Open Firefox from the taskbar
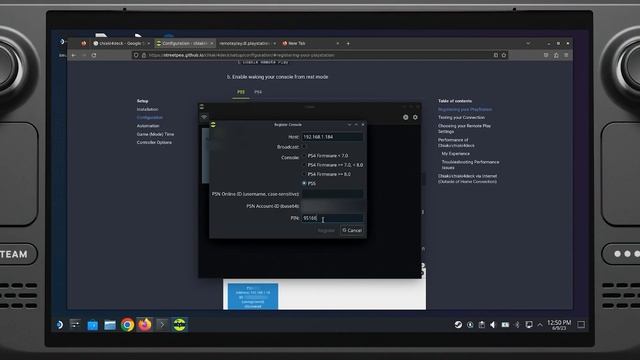This screenshot has width=640, height=360. 144,325
